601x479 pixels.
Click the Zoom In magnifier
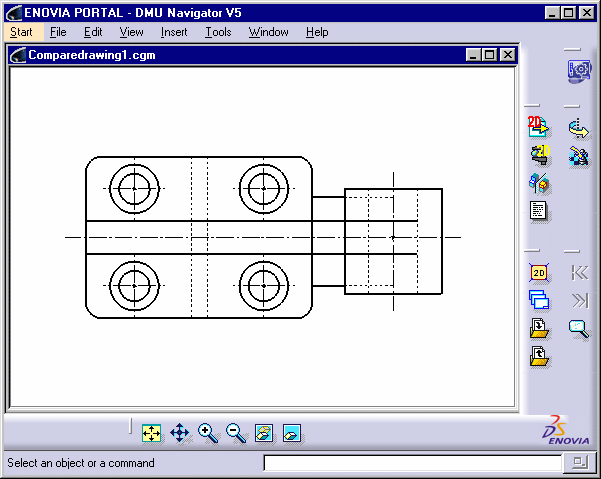(x=207, y=433)
